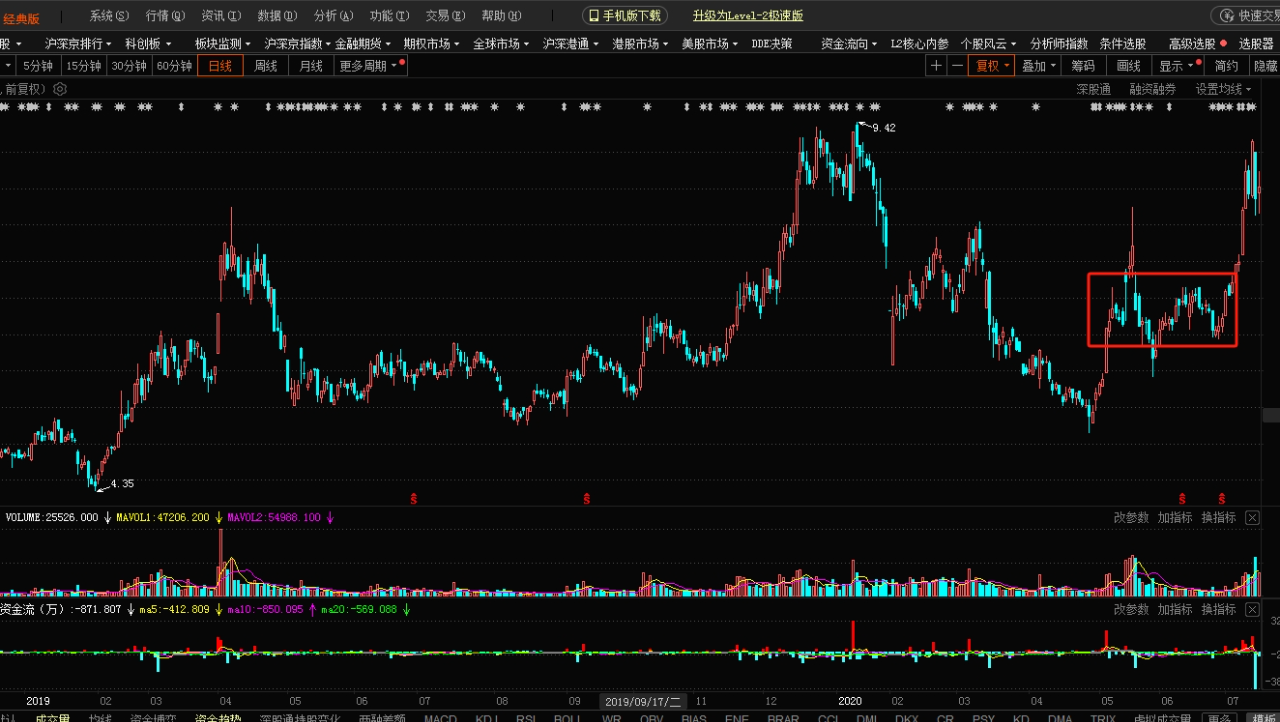Expand 个股风云 dropdown
Screen dimensions: 1280x722
click(988, 44)
